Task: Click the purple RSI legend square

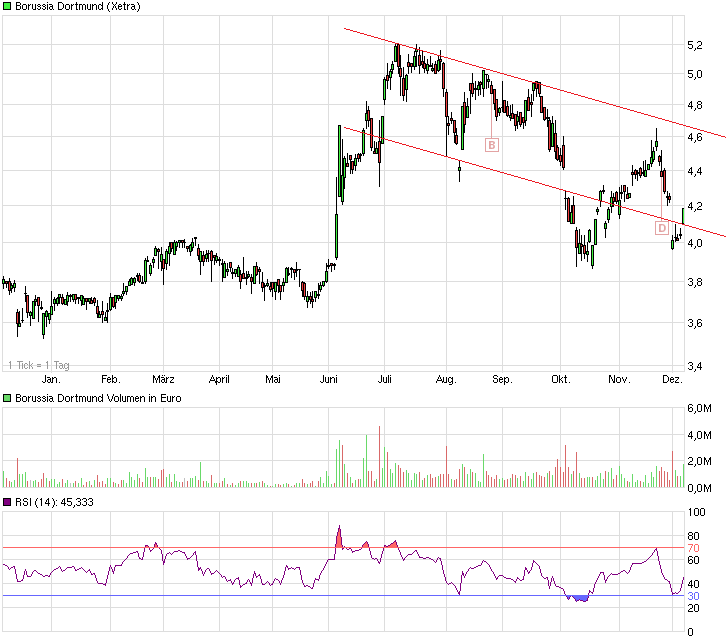Action: 7,502
